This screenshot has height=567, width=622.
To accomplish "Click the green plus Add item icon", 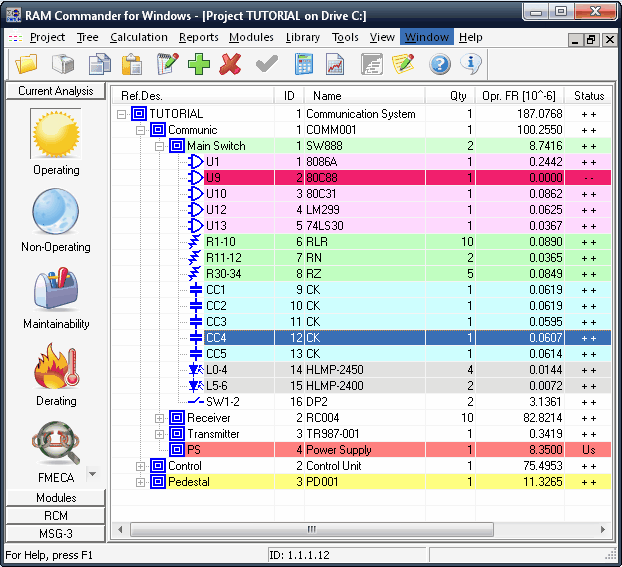I will [199, 64].
